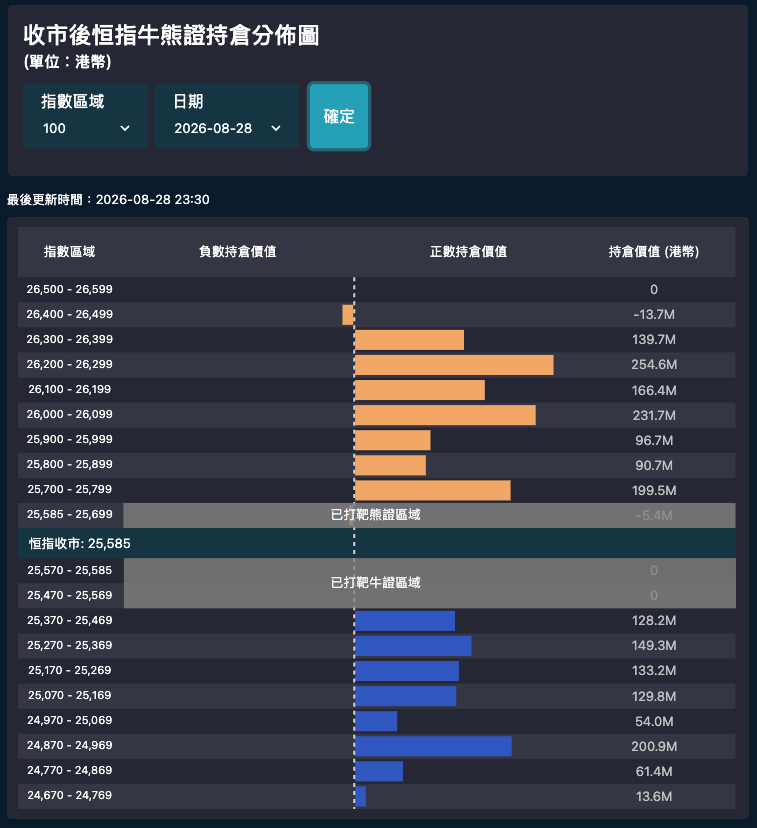Click the 負數持倉價值 column header
757x828 pixels.
(238, 252)
